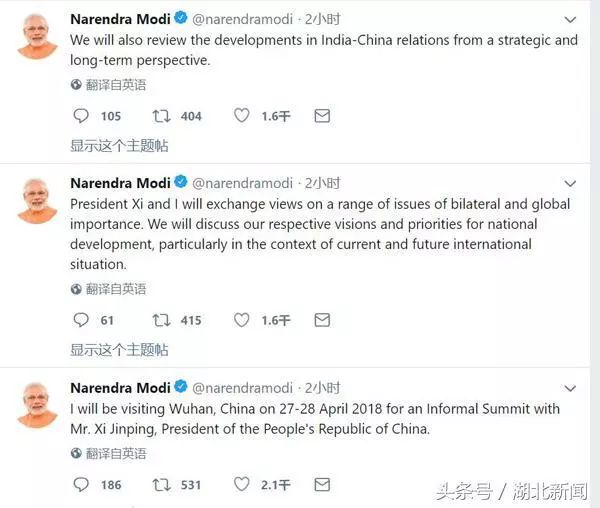Reply to the India-China relations tweet
Viewport: 600px width, 508px height.
[x=82, y=116]
